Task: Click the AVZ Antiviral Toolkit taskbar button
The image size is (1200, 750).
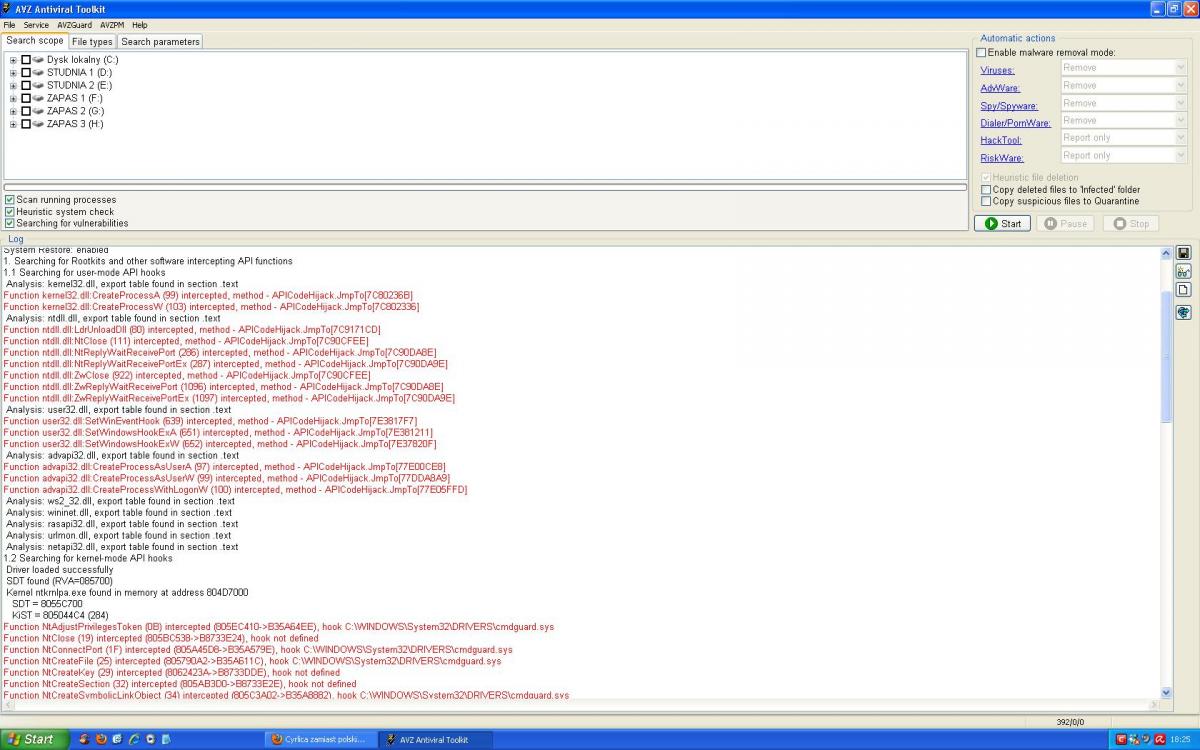Action: pyautogui.click(x=436, y=739)
